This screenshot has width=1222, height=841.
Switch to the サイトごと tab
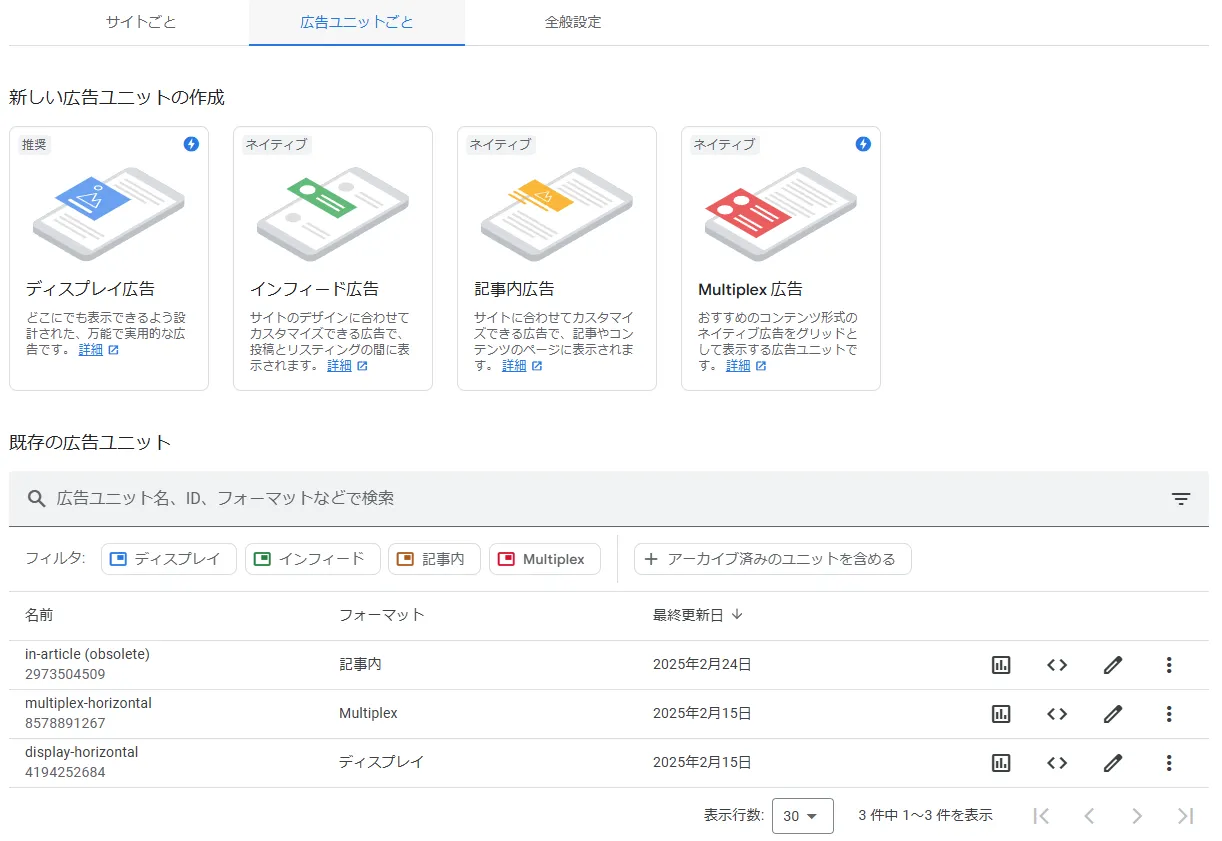(x=140, y=22)
